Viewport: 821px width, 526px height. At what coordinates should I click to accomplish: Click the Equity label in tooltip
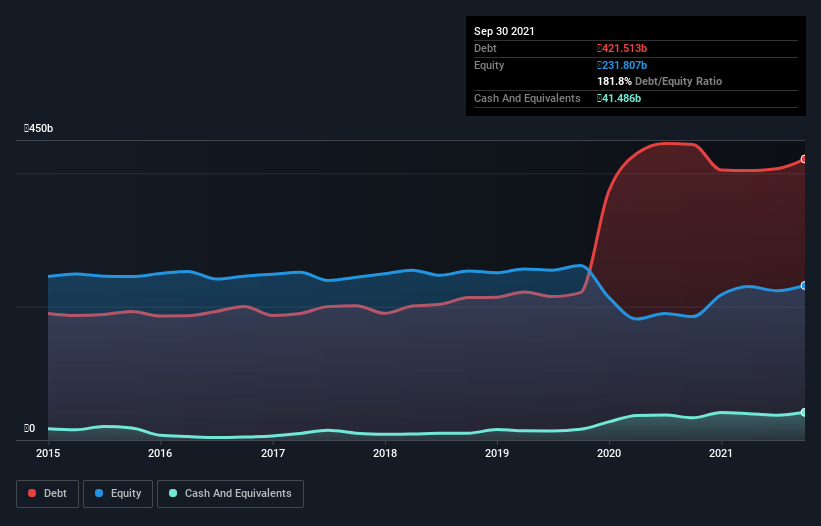pyautogui.click(x=489, y=65)
